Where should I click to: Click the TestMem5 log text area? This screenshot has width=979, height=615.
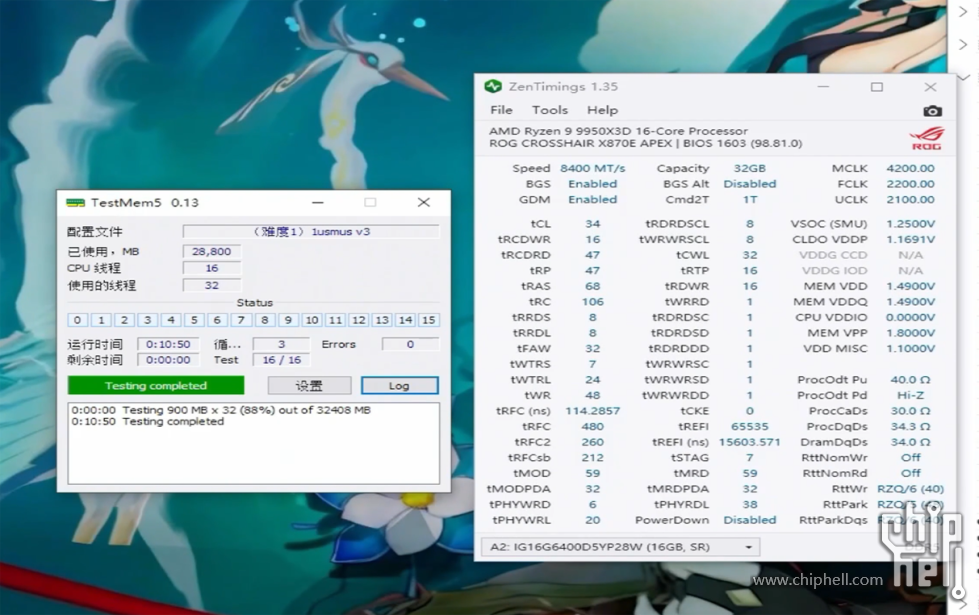(x=253, y=443)
